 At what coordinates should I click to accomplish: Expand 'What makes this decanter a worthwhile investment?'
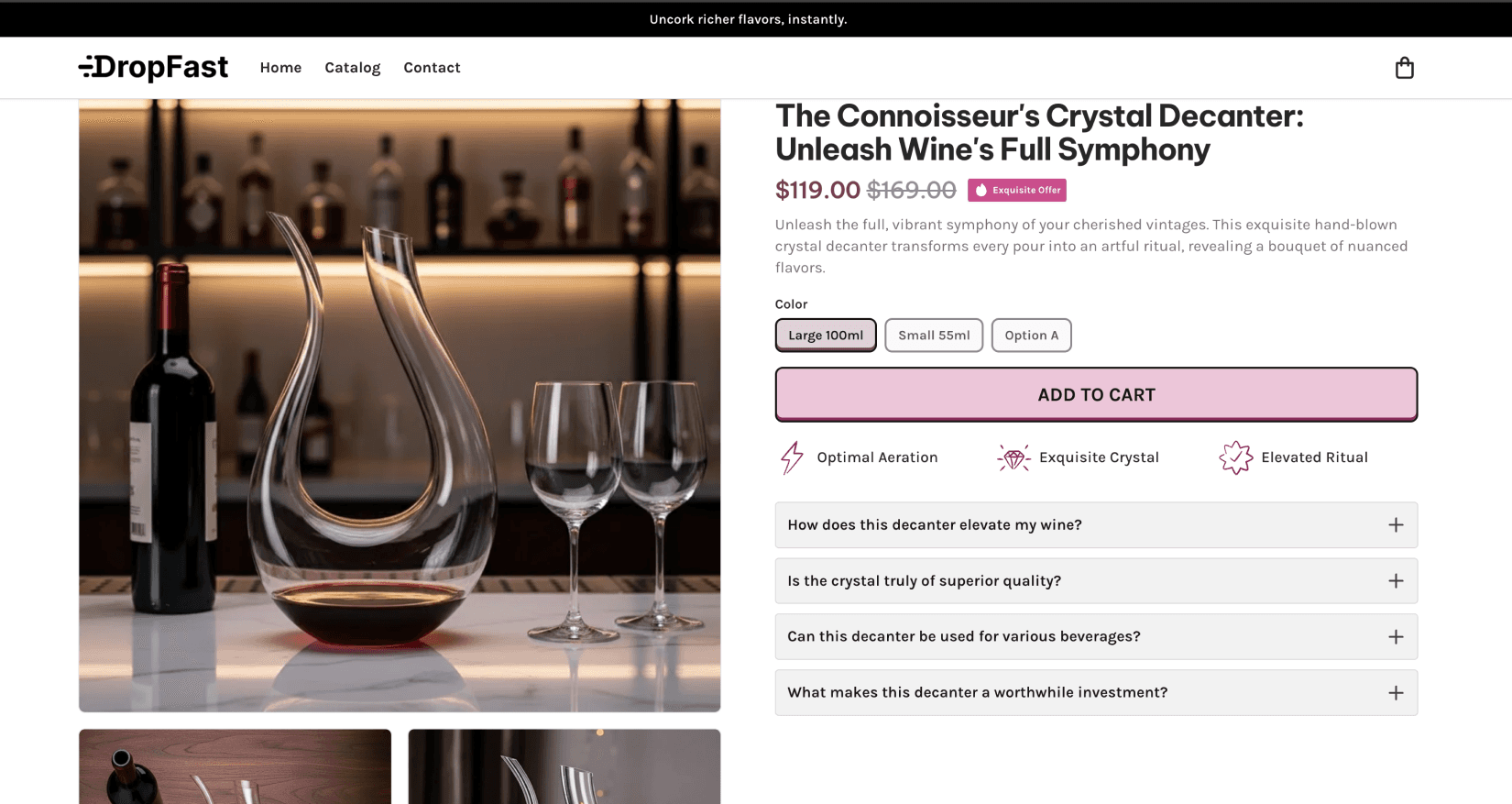(1095, 692)
